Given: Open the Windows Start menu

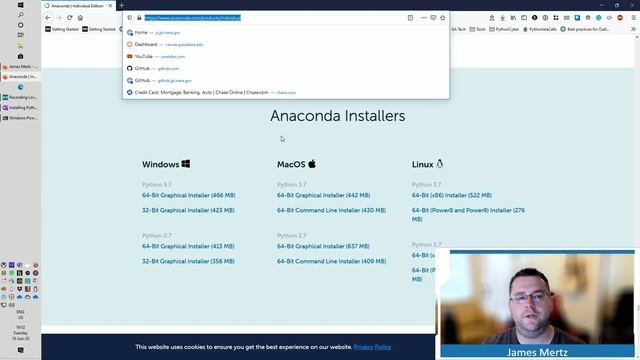Looking at the screenshot, I should coord(20,5).
